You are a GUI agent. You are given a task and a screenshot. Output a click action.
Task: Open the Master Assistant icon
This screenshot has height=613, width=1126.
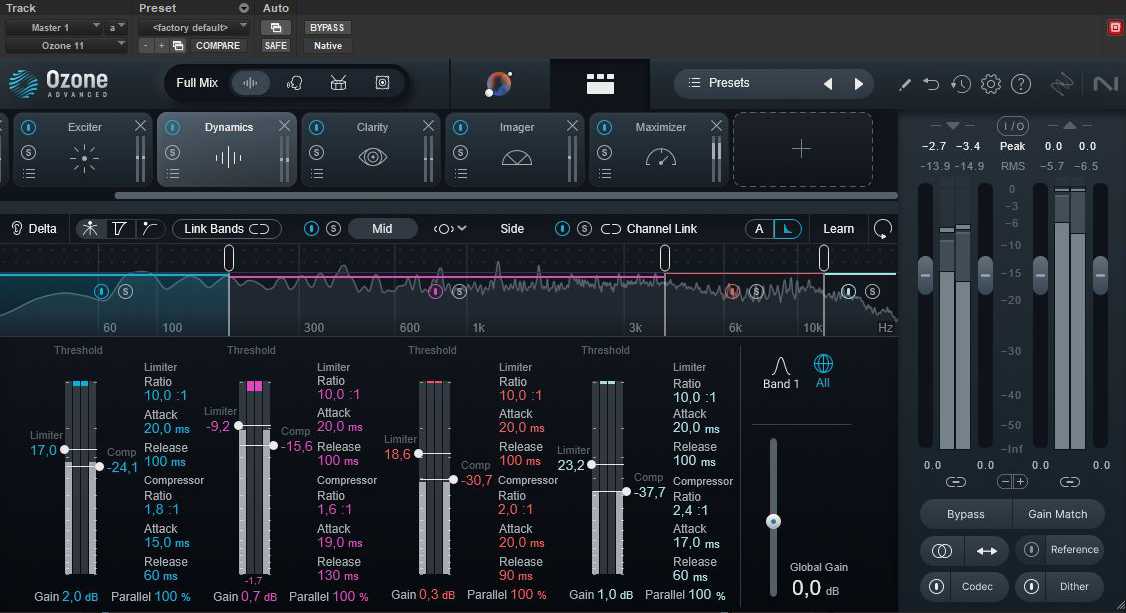pos(498,84)
